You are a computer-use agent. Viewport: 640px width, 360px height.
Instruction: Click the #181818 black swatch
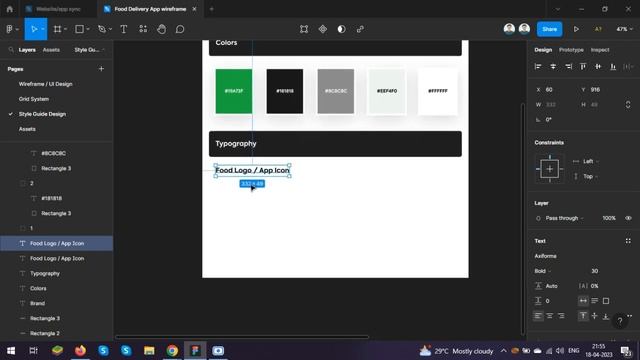coord(285,91)
